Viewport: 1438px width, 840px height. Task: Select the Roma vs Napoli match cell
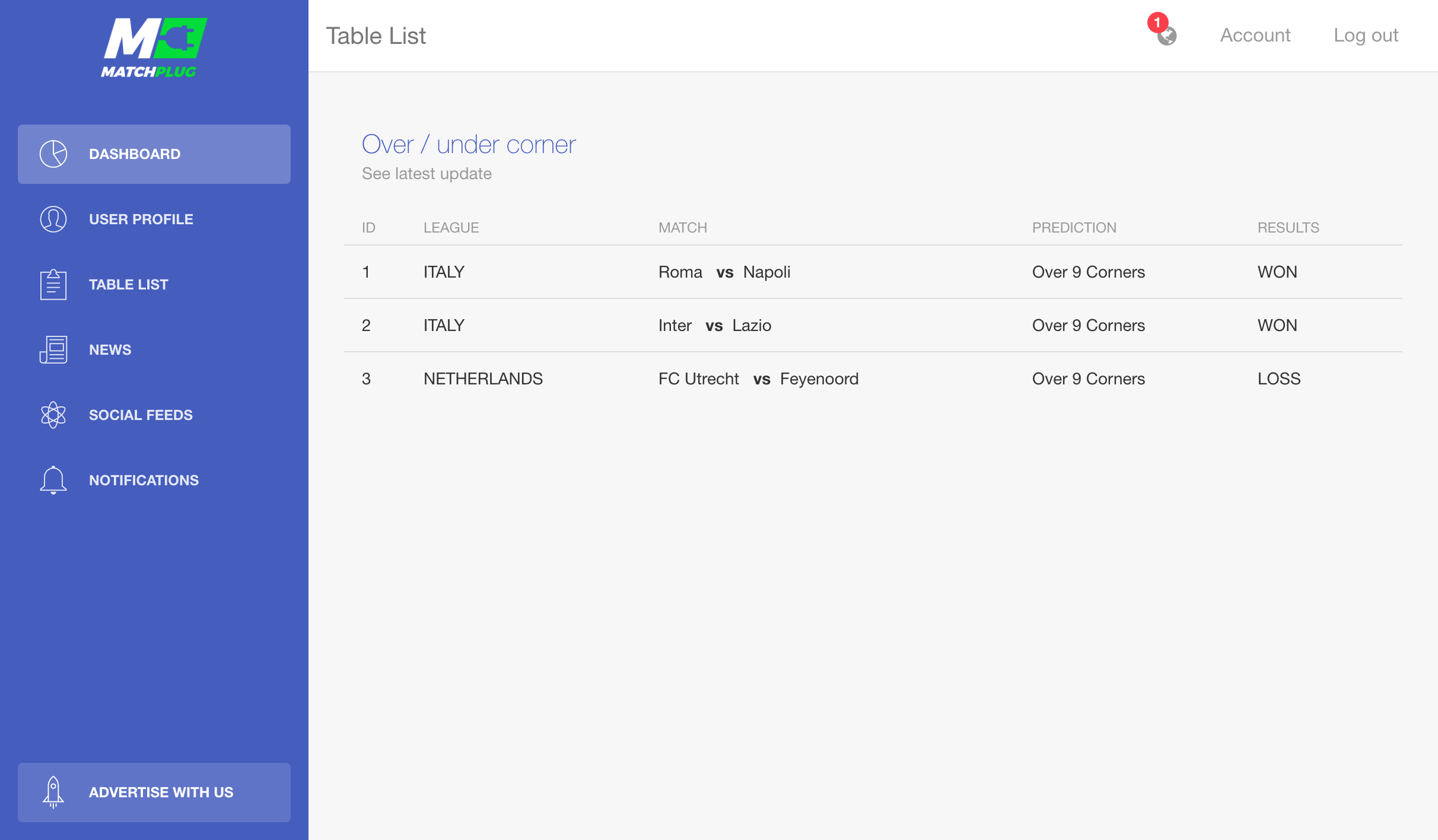724,272
